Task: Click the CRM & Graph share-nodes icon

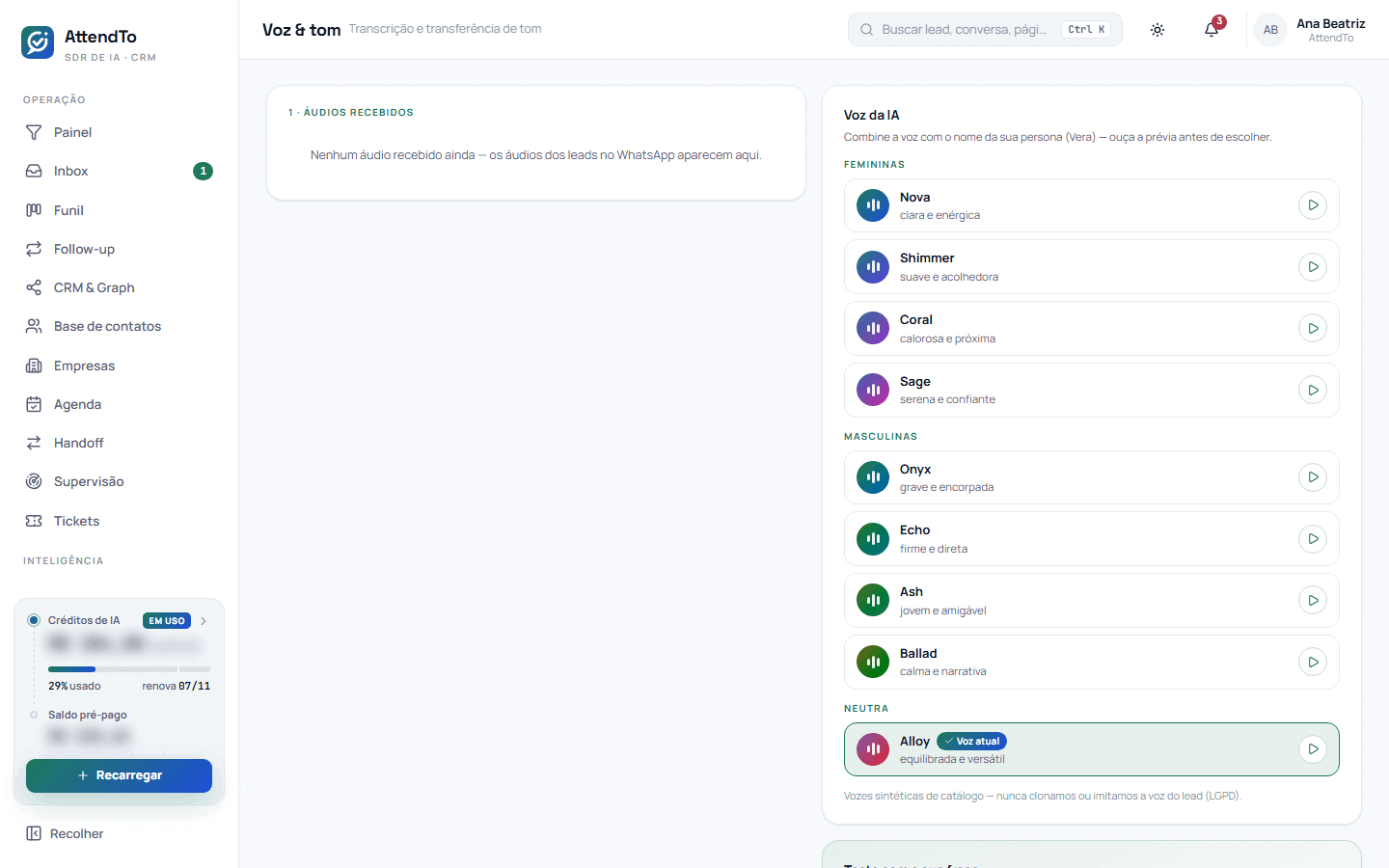Action: tap(34, 287)
